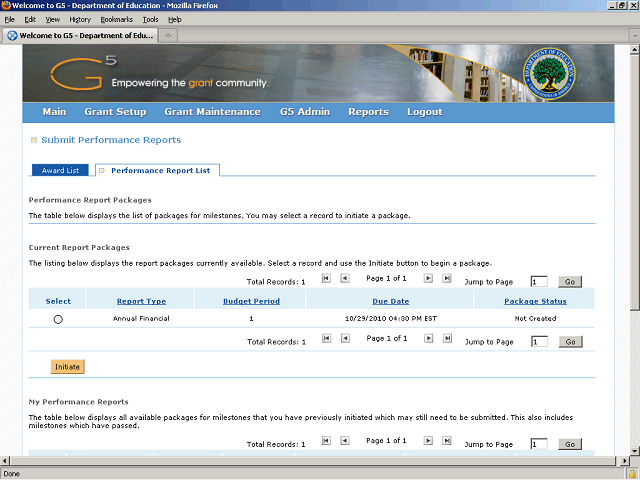
Task: Select the Performance Report List tab
Action: pyautogui.click(x=157, y=170)
